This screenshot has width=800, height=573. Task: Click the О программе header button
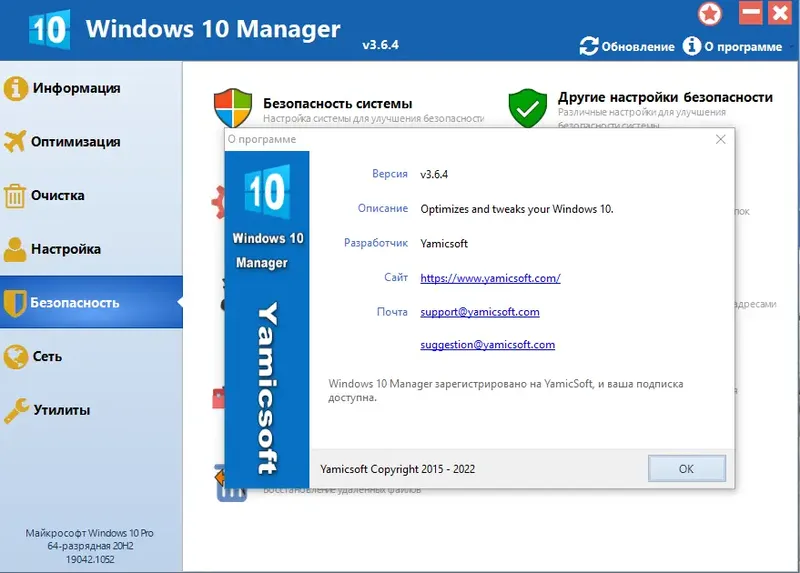coord(732,46)
